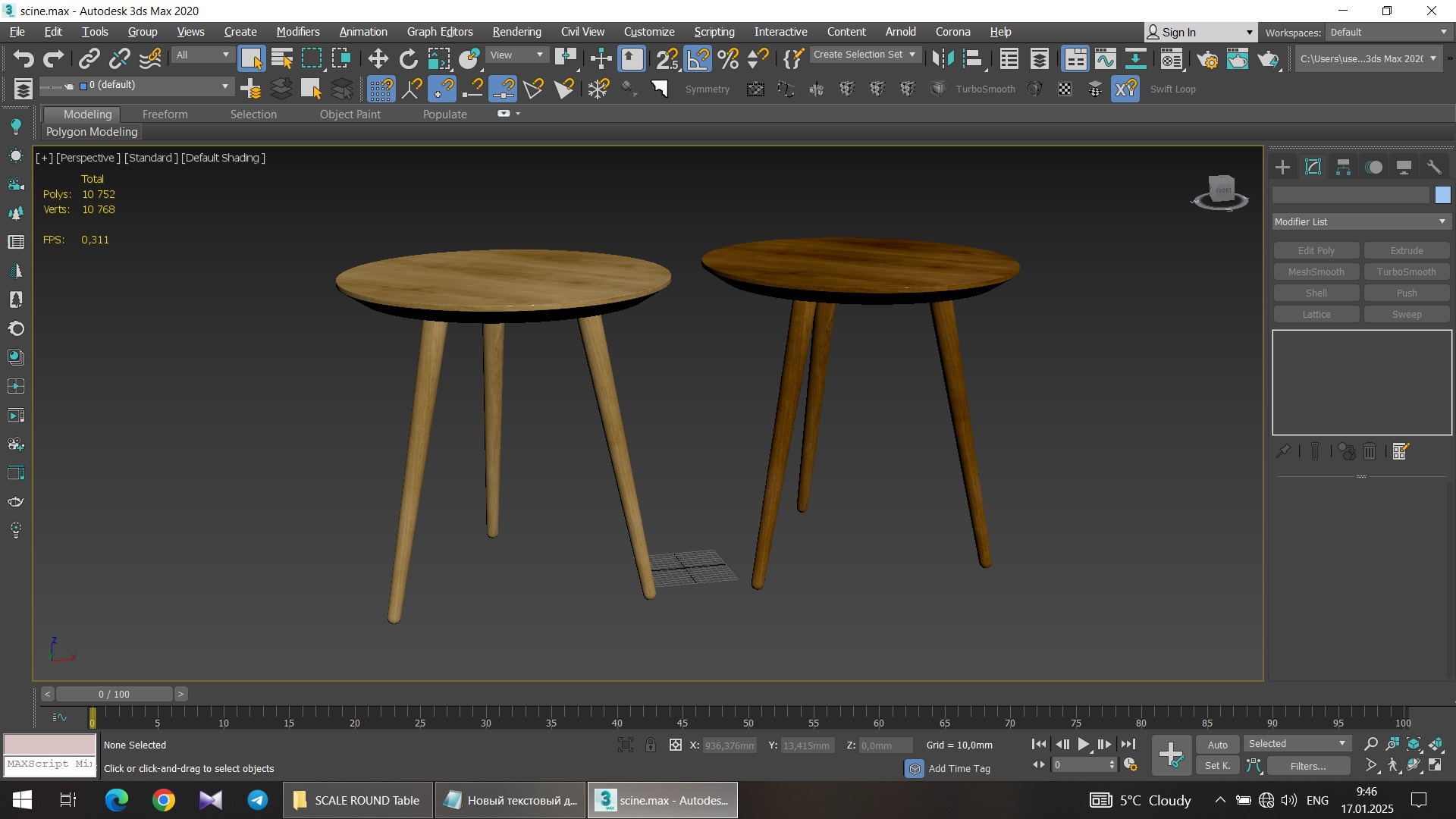Open the Selected key filter dropdown
The image size is (1456, 819).
pos(1297,744)
